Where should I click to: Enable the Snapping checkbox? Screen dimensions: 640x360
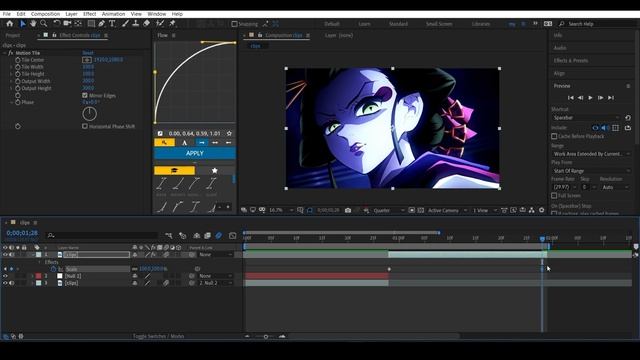(x=234, y=24)
